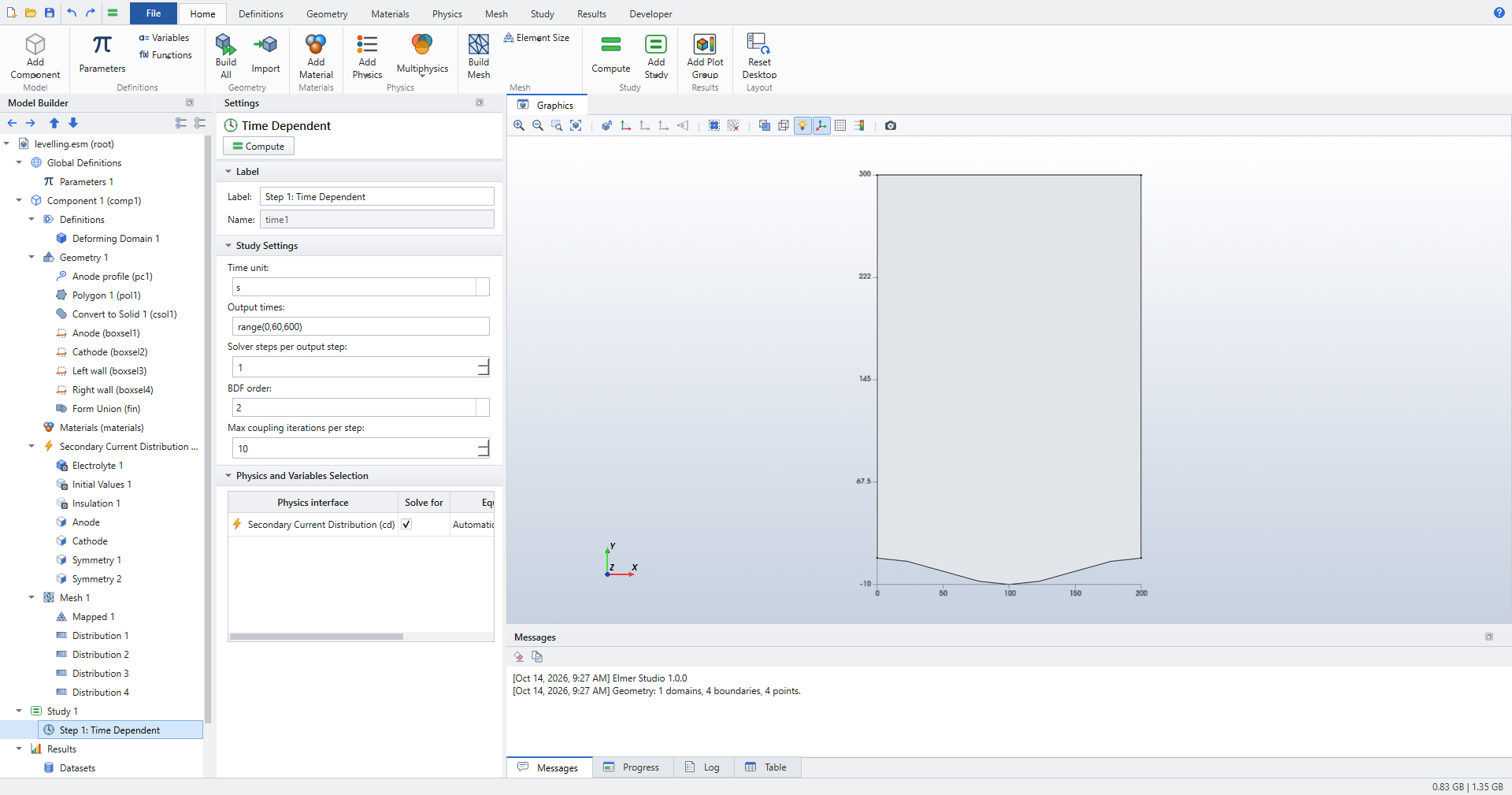The height and width of the screenshot is (795, 1512).
Task: Click the Build Mesh ribbon icon
Action: click(x=479, y=56)
